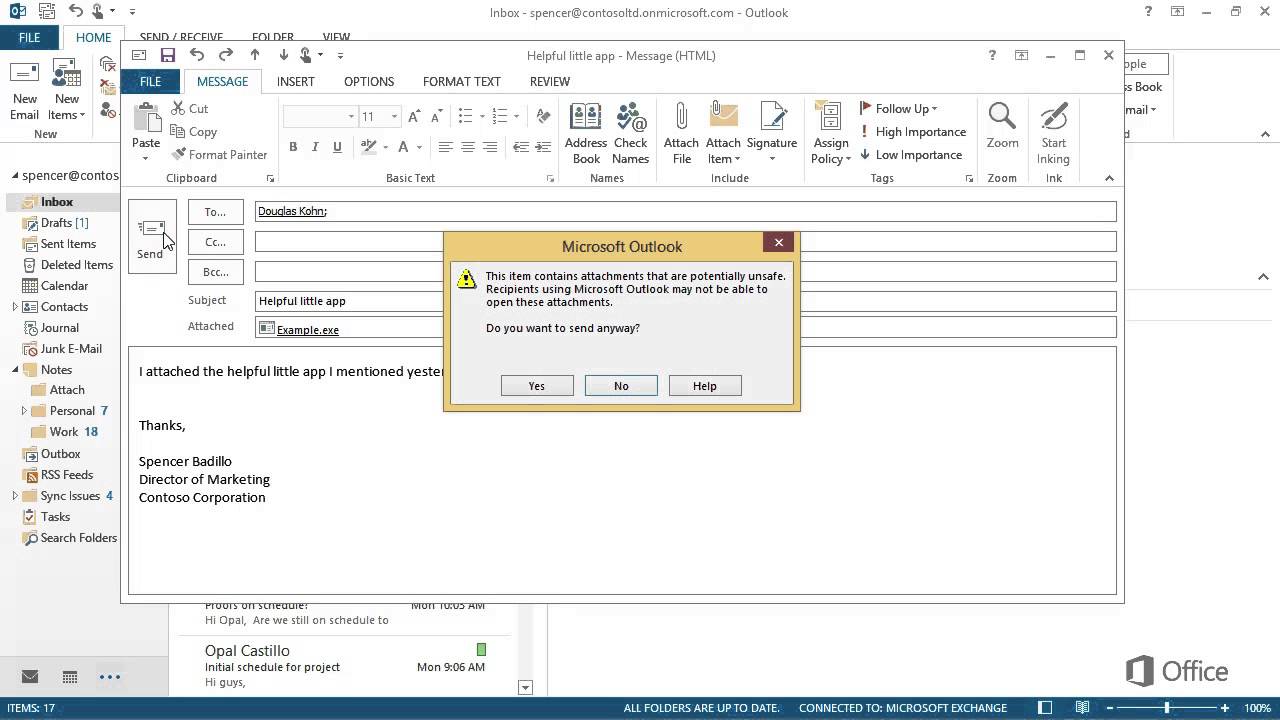Click the Attach File paperclip
1280x720 pixels.
681,133
